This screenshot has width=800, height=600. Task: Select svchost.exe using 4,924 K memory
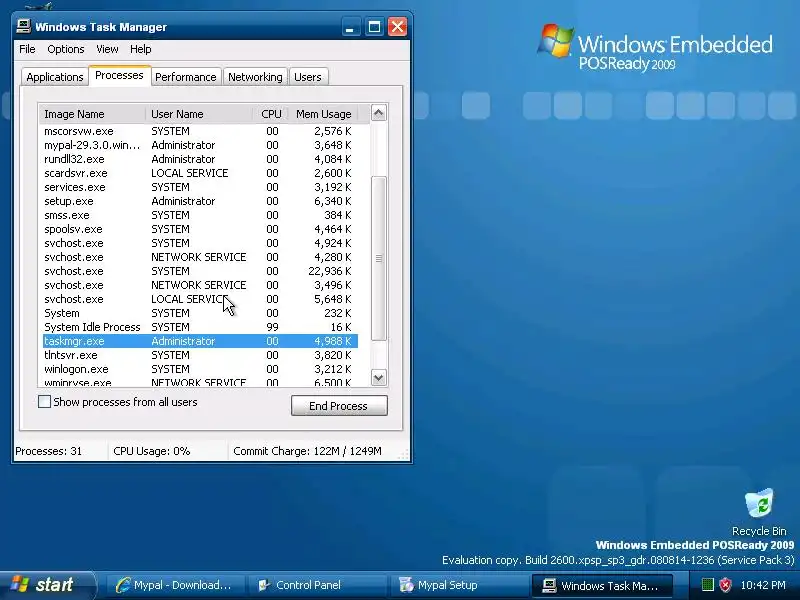[200, 243]
